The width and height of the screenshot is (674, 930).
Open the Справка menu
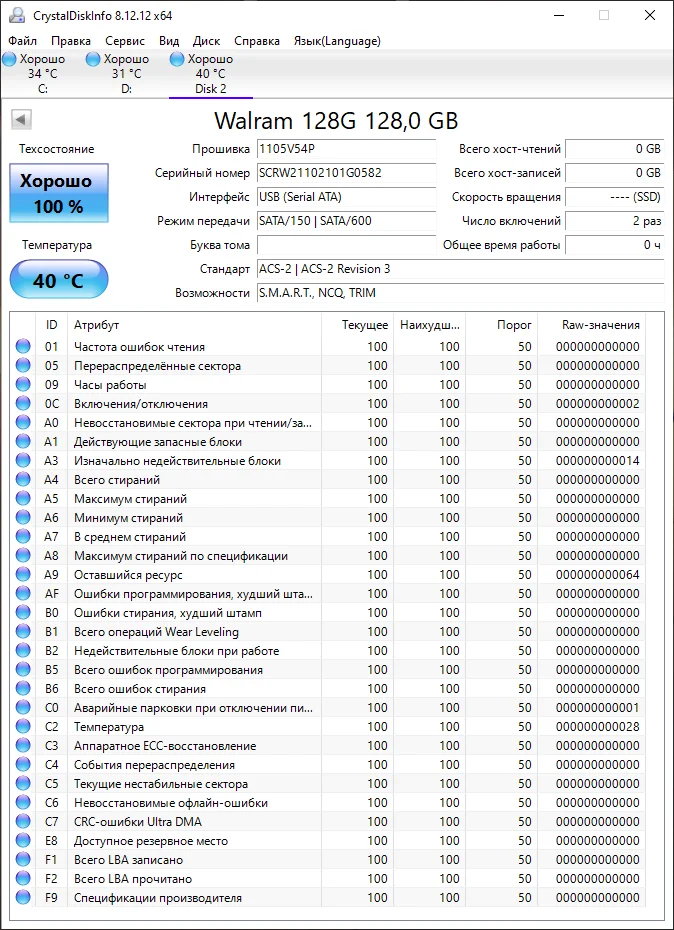pos(257,41)
